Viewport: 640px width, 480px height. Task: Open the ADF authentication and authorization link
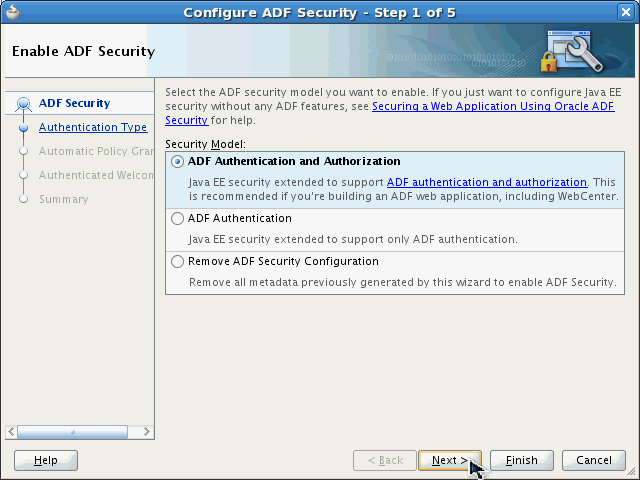tap(487, 182)
